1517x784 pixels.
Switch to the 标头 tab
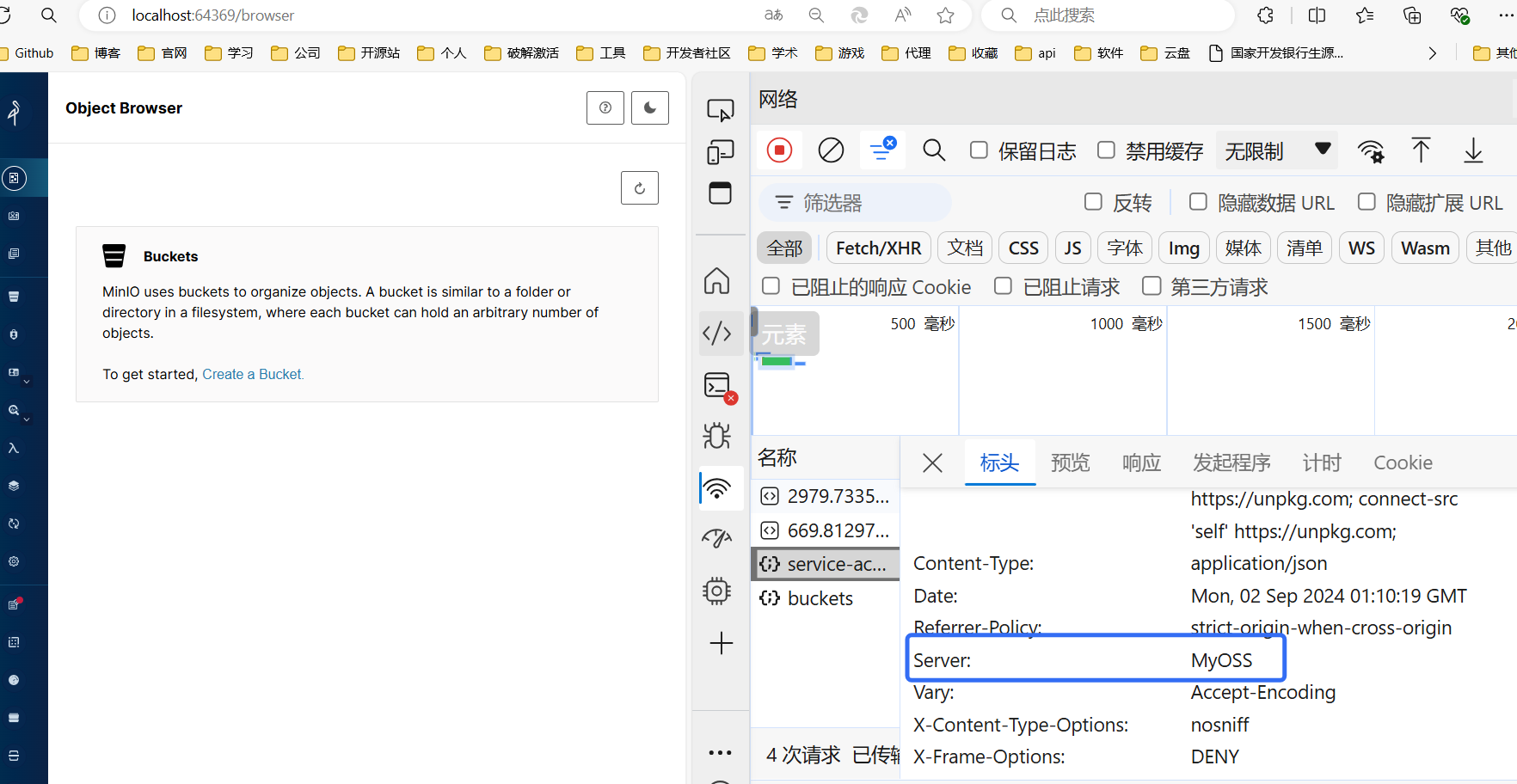point(999,463)
